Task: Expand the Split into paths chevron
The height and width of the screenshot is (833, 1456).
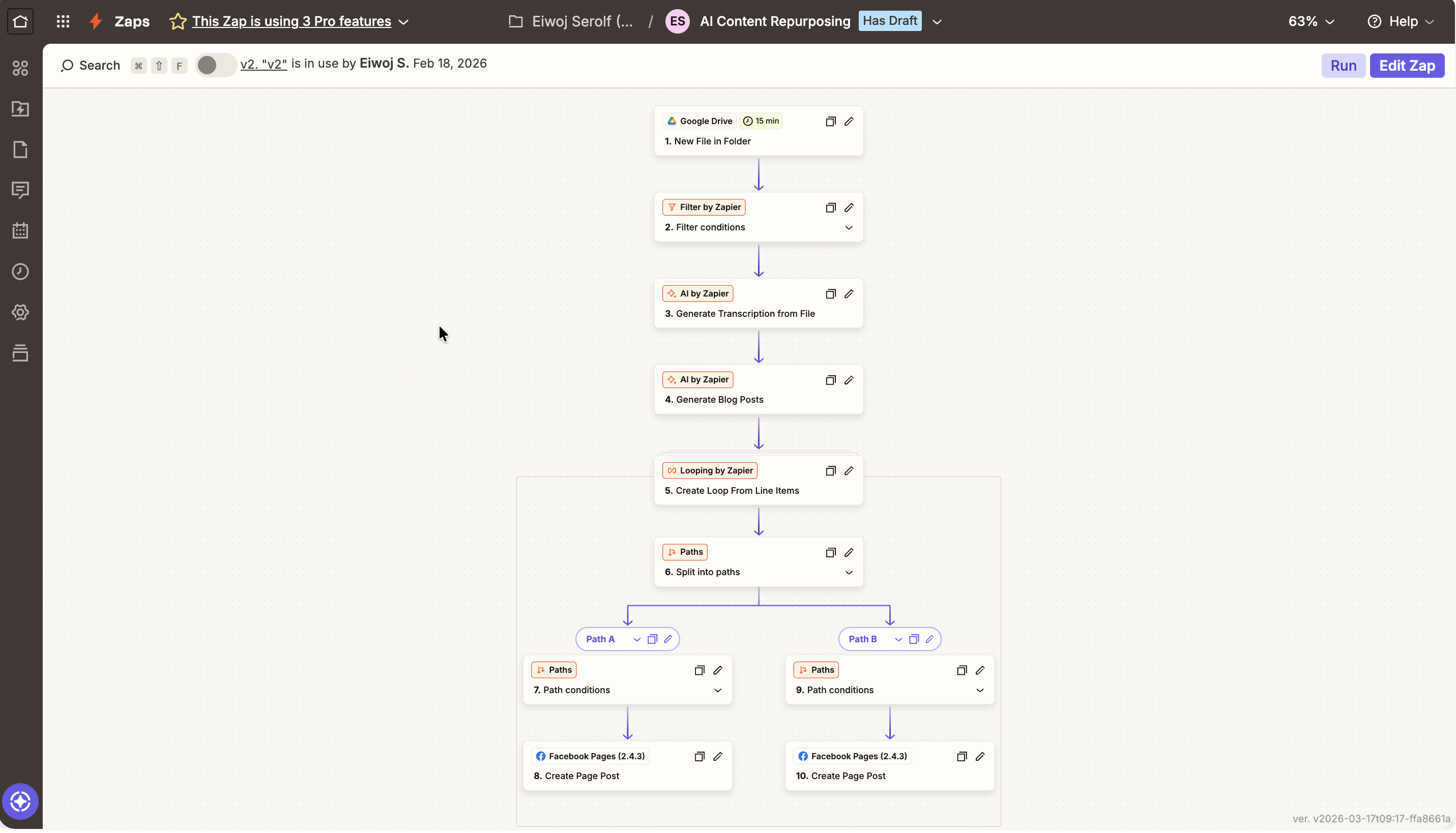Action: click(x=849, y=573)
